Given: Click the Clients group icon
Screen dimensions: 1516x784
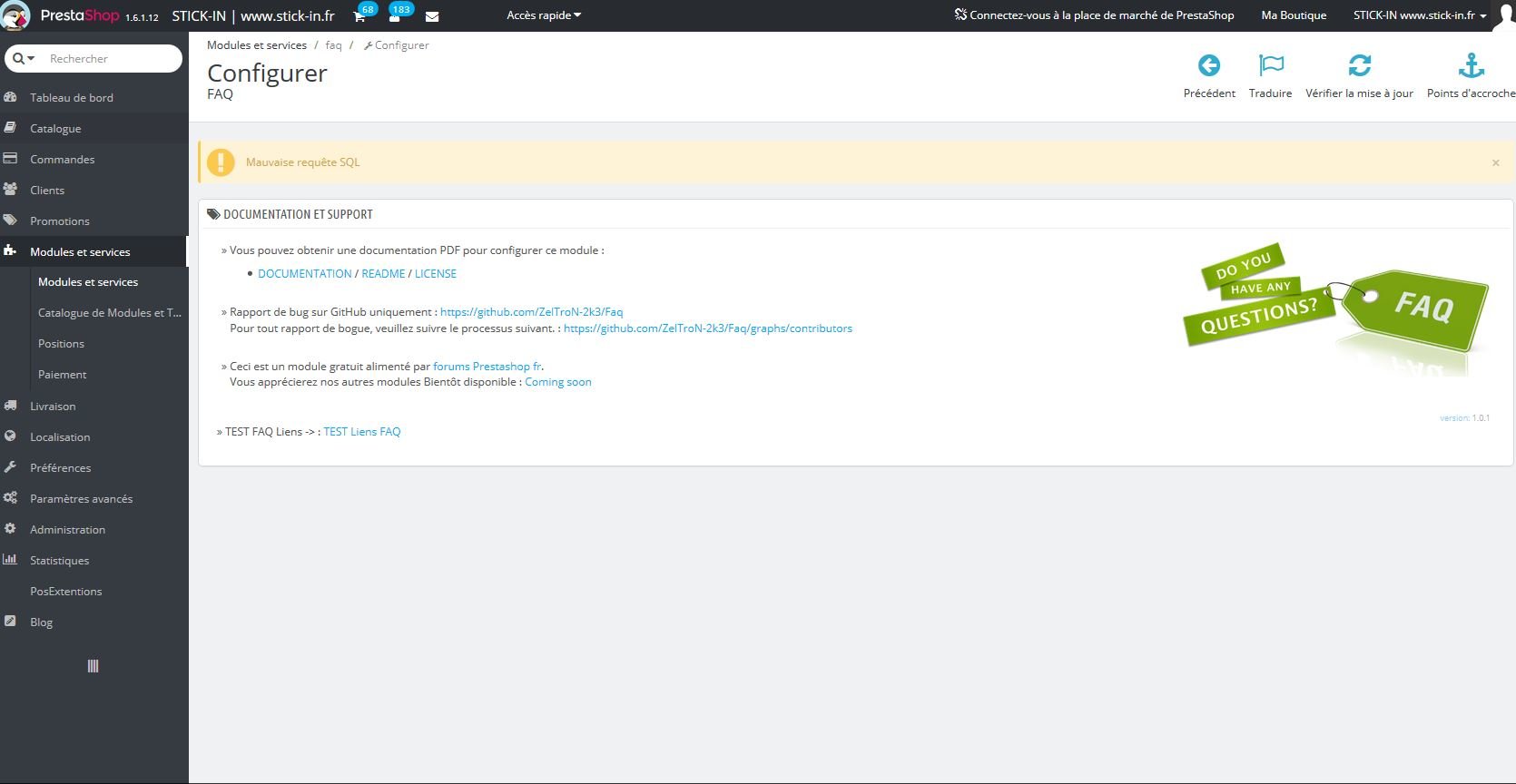Looking at the screenshot, I should tap(11, 190).
